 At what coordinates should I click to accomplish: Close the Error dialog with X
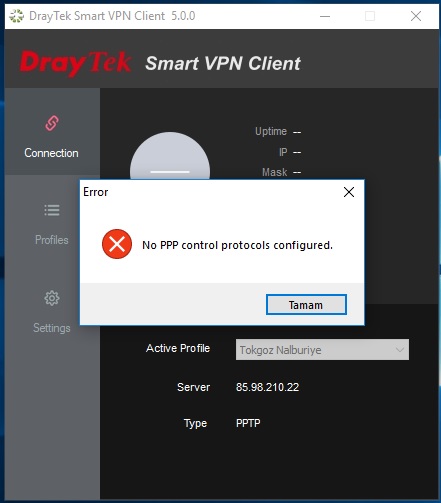[349, 192]
